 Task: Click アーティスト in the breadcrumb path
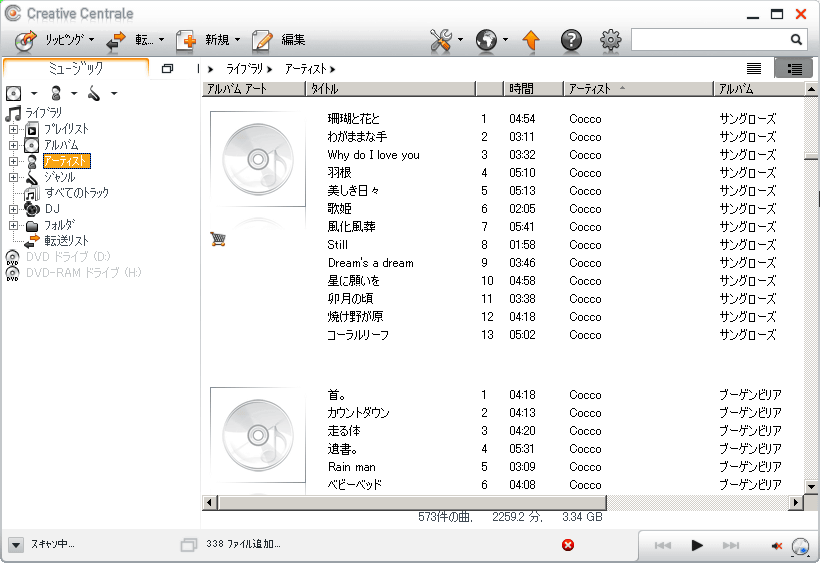tap(305, 69)
